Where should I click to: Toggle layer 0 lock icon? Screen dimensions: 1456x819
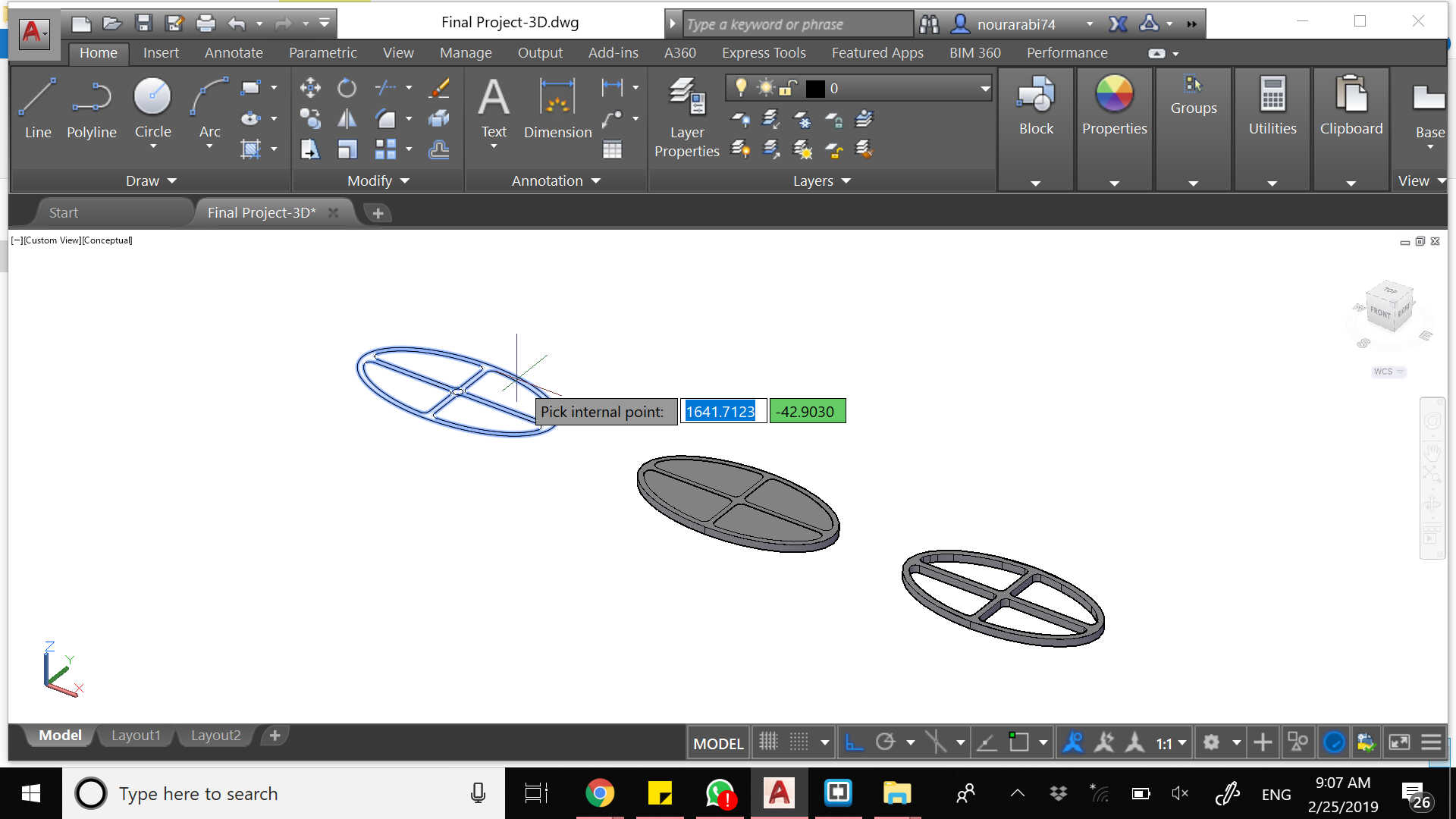pos(788,89)
